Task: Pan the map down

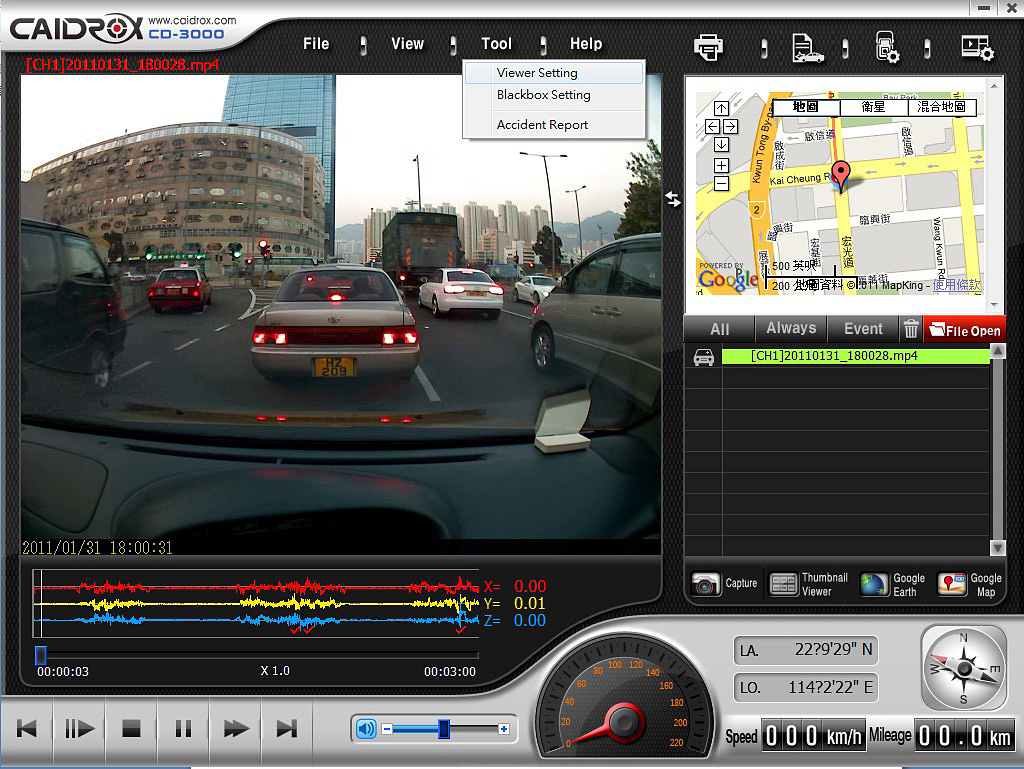Action: click(721, 145)
